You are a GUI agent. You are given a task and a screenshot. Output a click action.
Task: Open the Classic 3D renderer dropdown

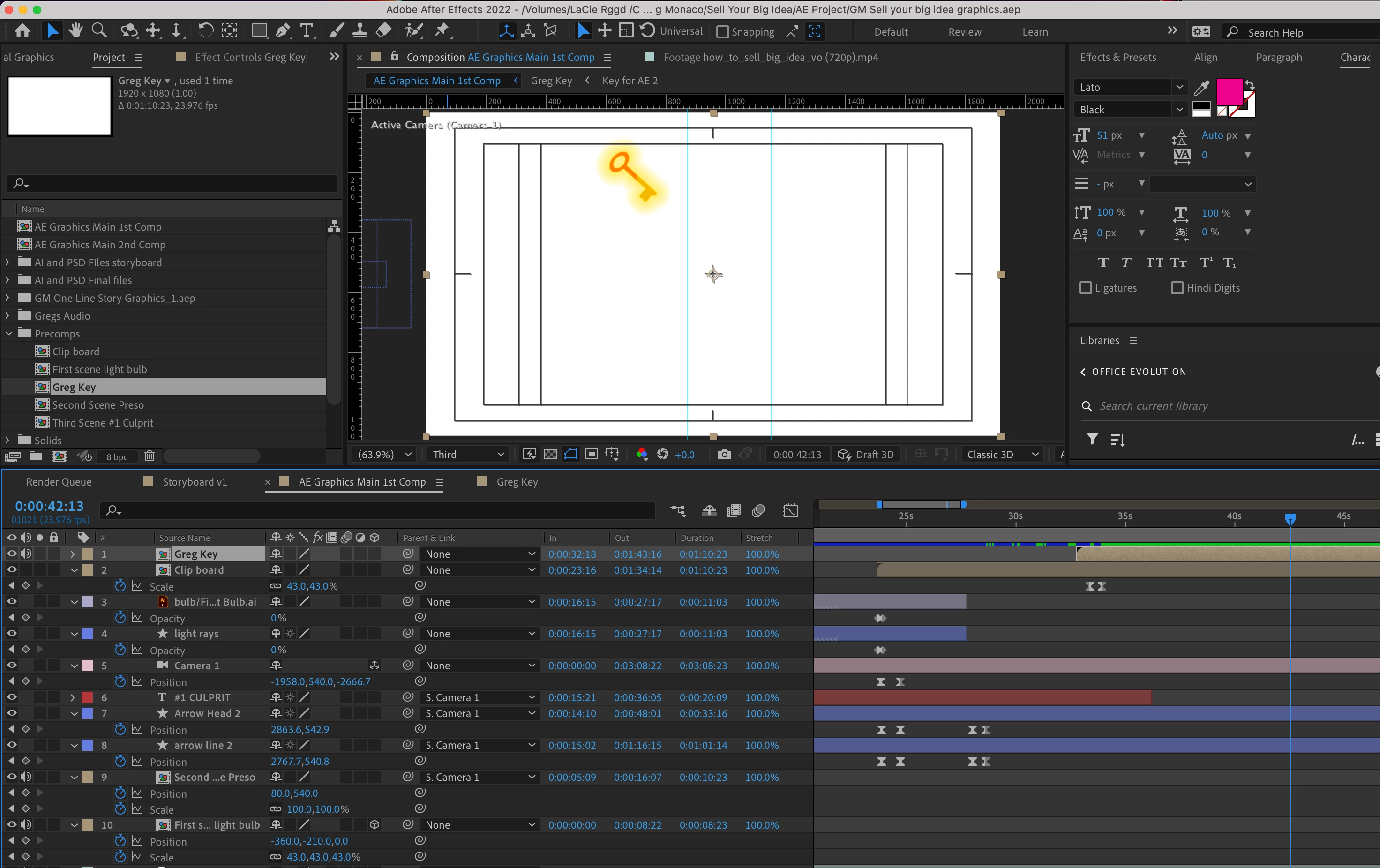click(1002, 454)
